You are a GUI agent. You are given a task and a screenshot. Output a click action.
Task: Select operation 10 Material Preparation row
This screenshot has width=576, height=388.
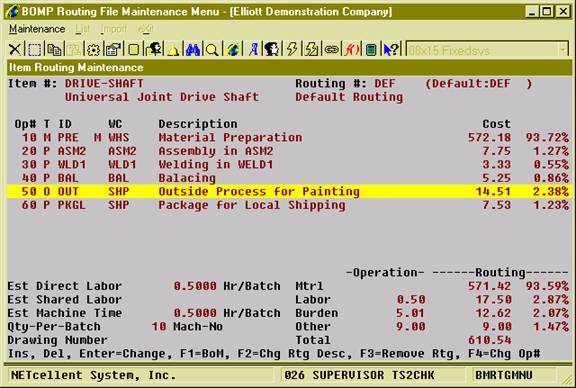point(288,137)
